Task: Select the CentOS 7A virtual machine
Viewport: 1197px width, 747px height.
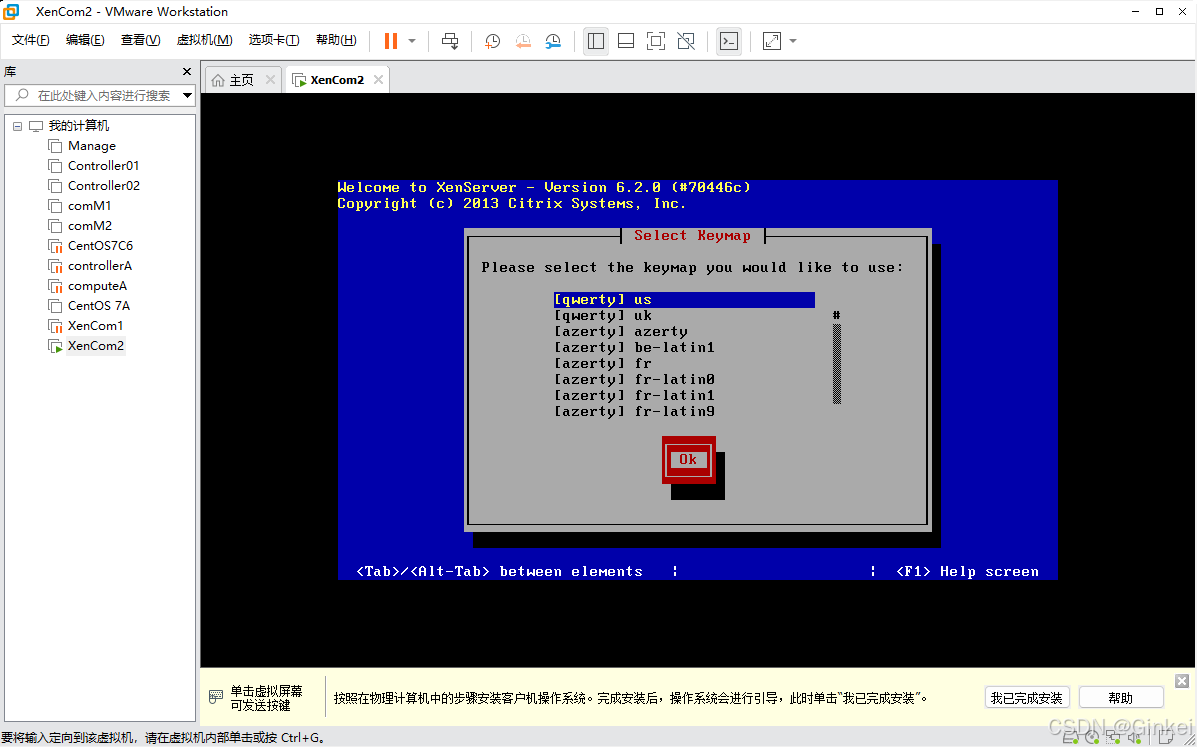Action: click(98, 305)
